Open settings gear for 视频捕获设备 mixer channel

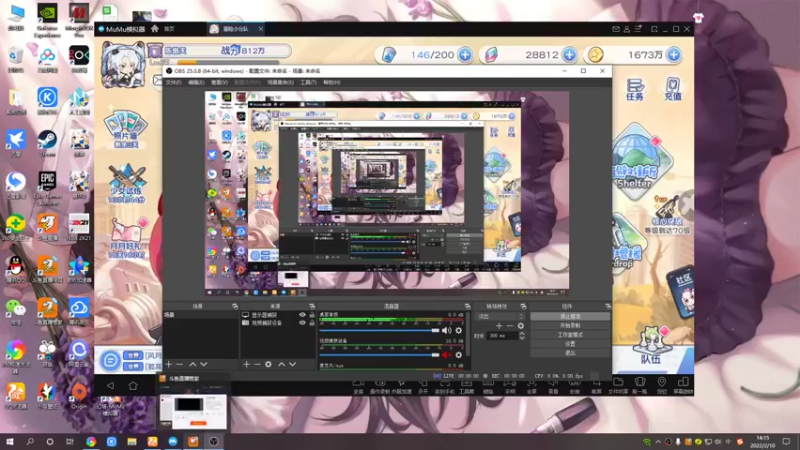[459, 355]
